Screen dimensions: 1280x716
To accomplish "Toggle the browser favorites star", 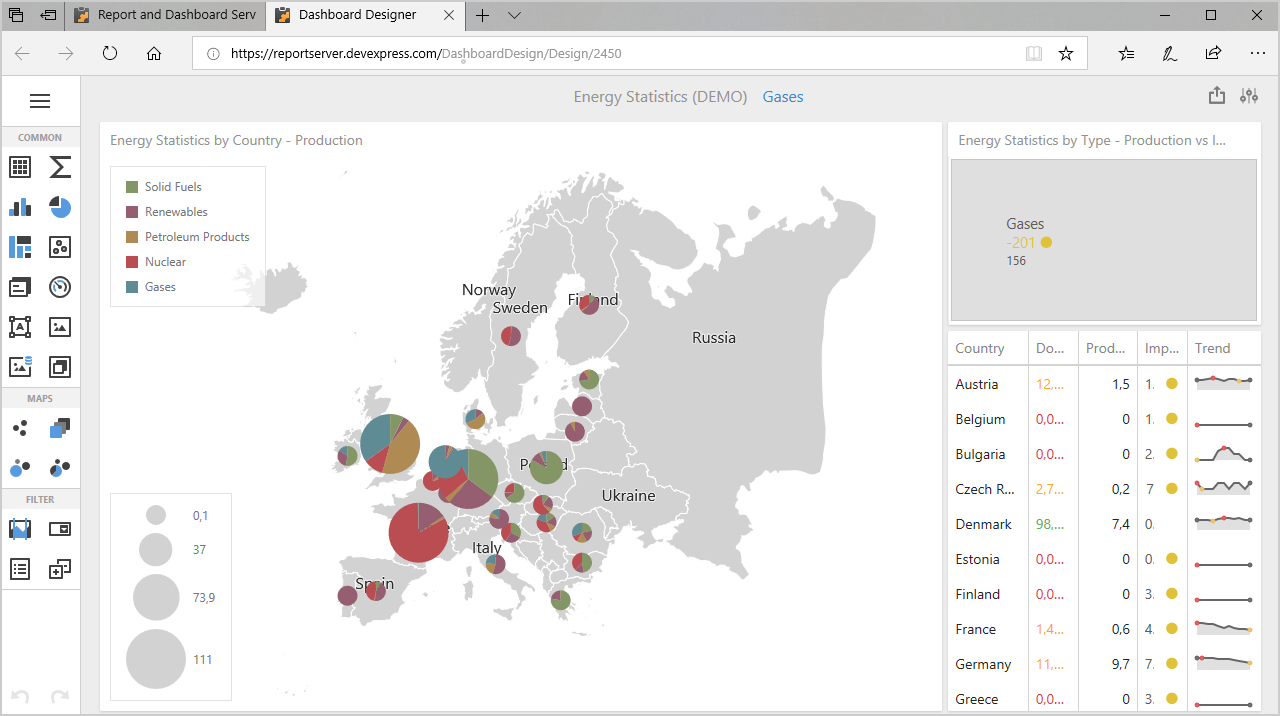I will coord(1066,54).
